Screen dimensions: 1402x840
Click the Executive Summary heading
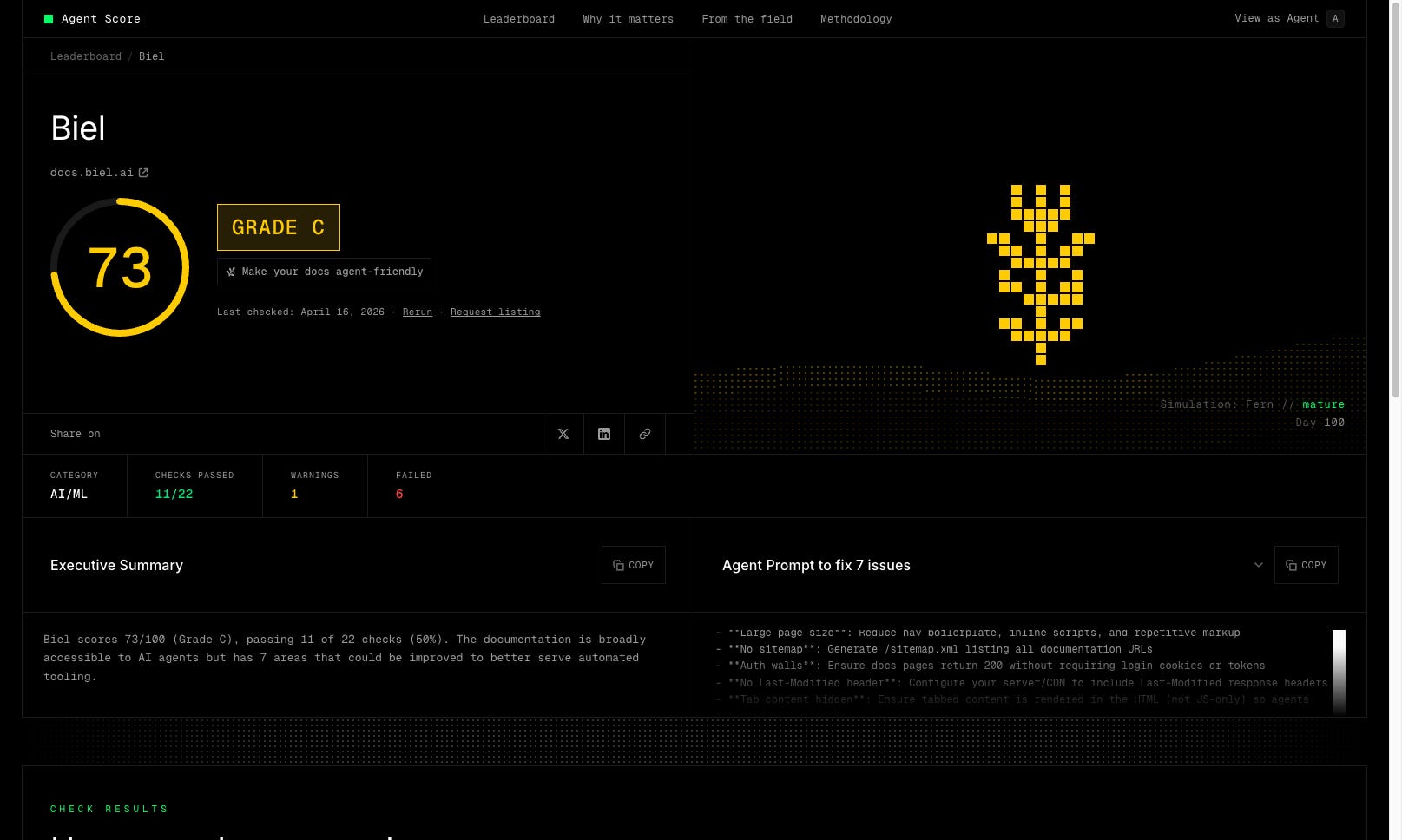click(116, 565)
